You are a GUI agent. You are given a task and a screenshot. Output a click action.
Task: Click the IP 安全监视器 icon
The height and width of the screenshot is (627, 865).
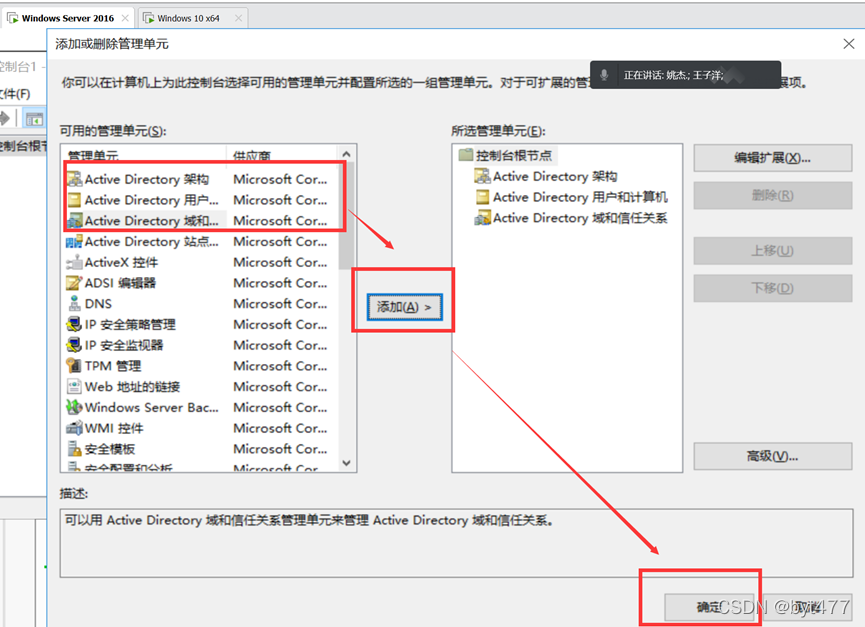[x=74, y=345]
